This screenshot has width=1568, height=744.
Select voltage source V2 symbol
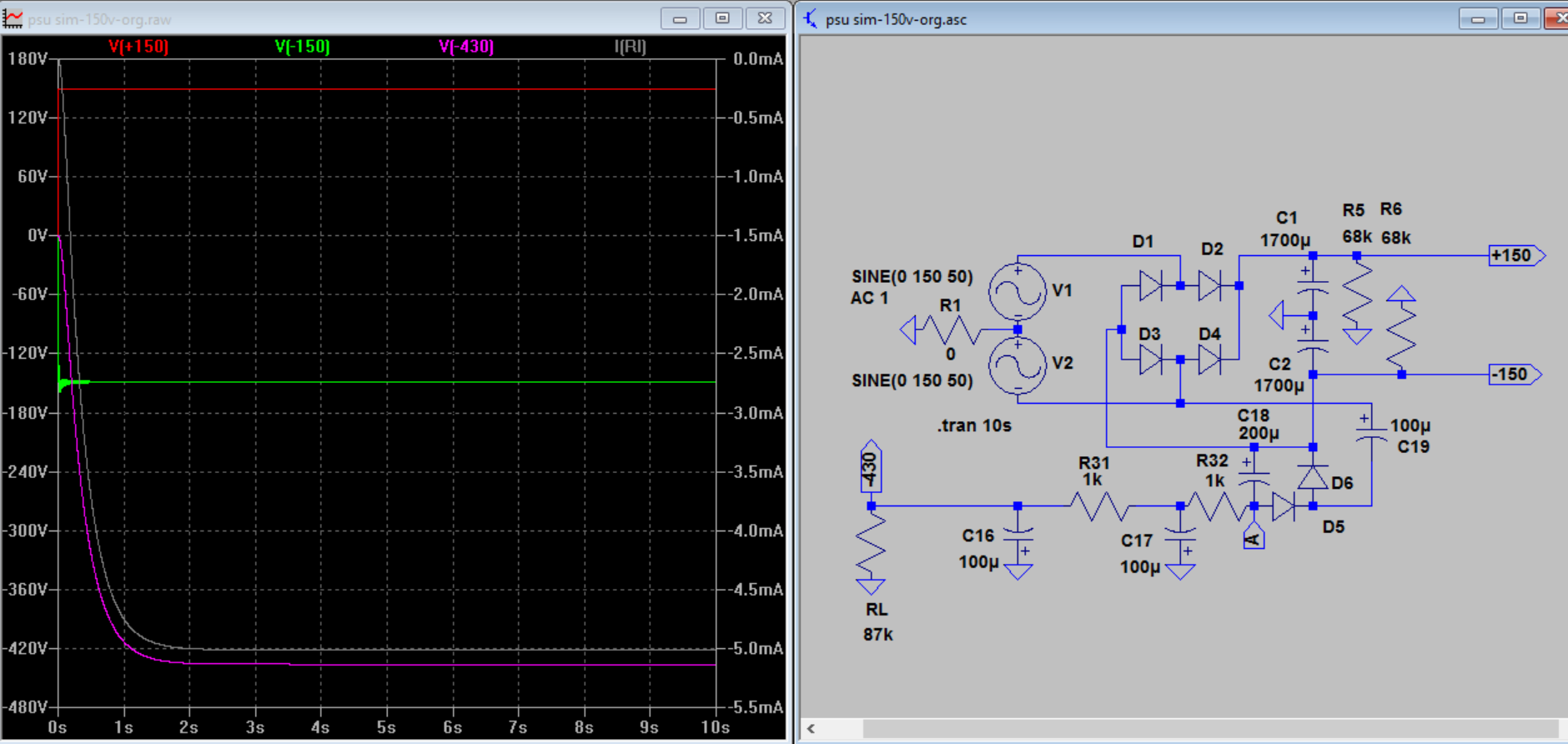pos(1018,365)
